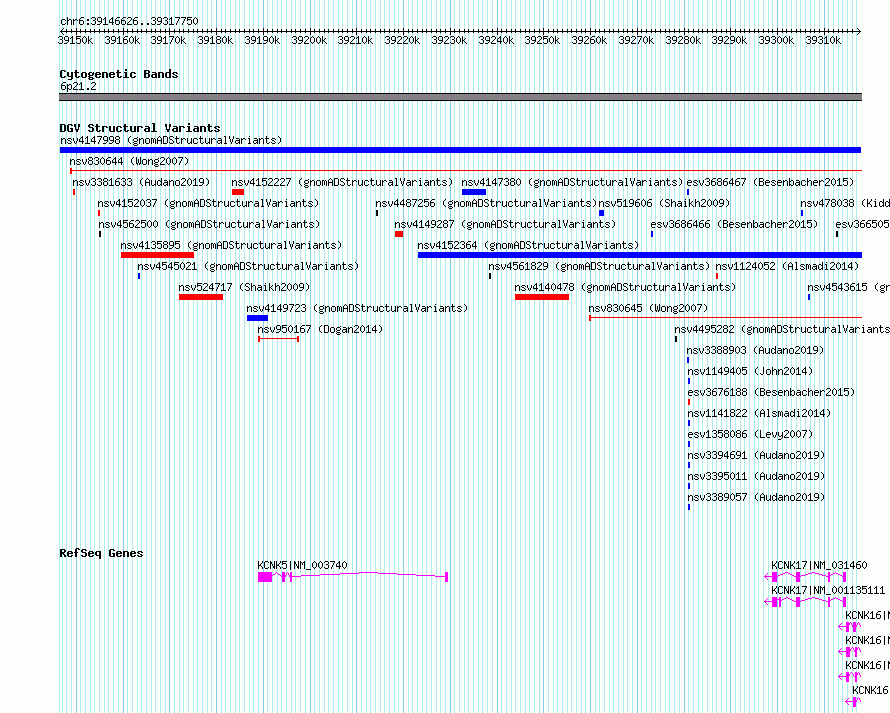This screenshot has width=890, height=713.
Task: Open the KCNK5|NM_003740 gene label
Action: (302, 565)
